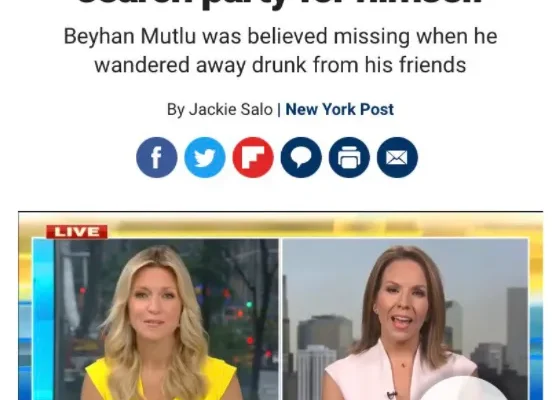Open the New York Post source link
The width and height of the screenshot is (552, 400).
tap(339, 109)
